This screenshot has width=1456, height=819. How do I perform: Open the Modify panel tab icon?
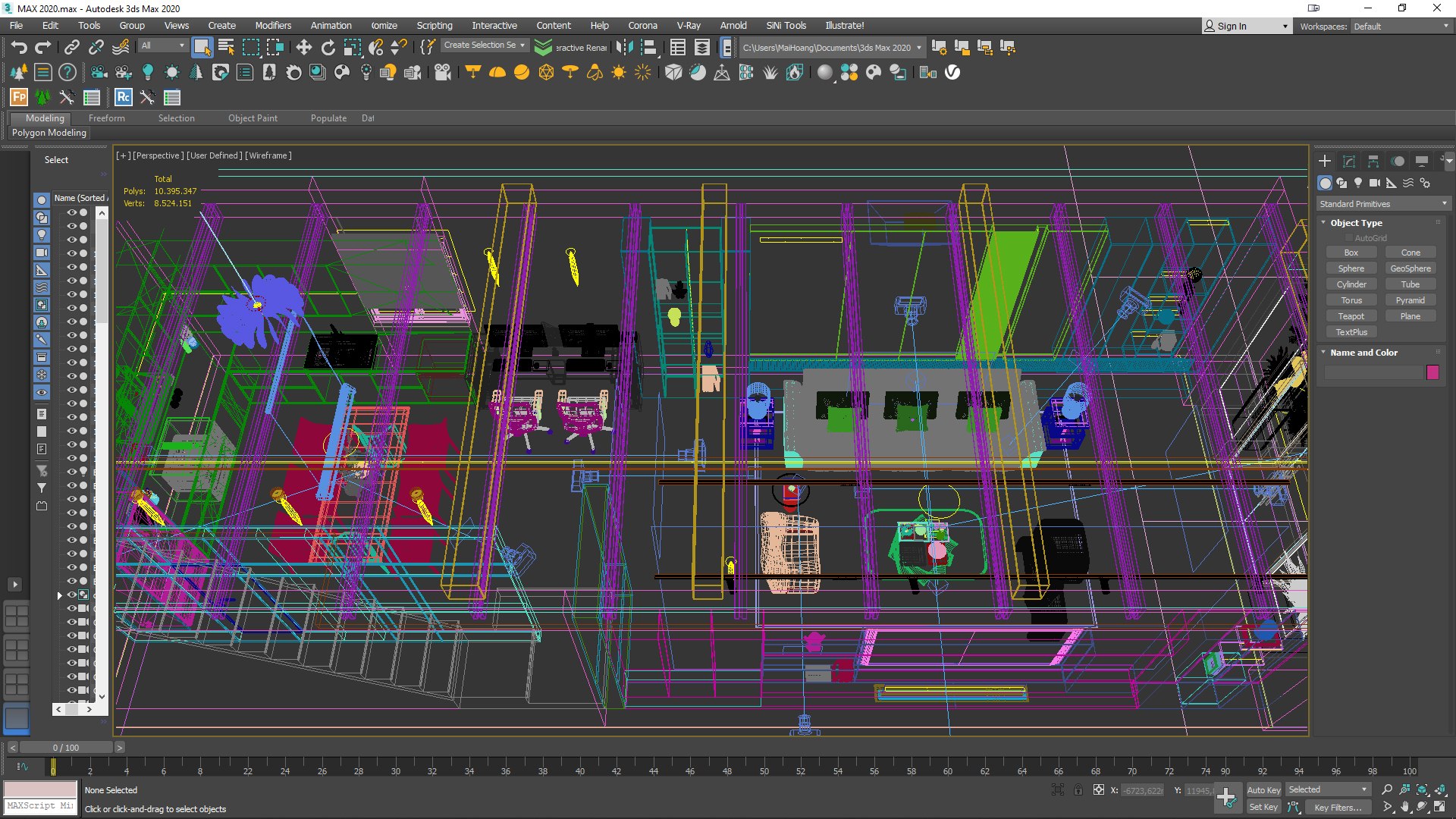pyautogui.click(x=1349, y=161)
